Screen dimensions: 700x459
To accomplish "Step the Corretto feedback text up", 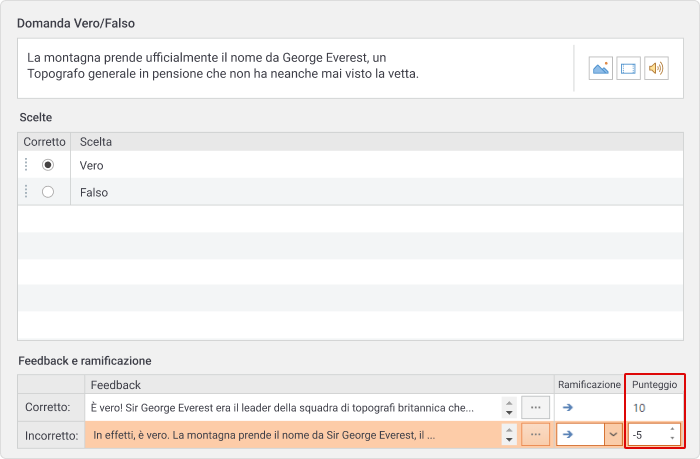I will click(x=509, y=402).
